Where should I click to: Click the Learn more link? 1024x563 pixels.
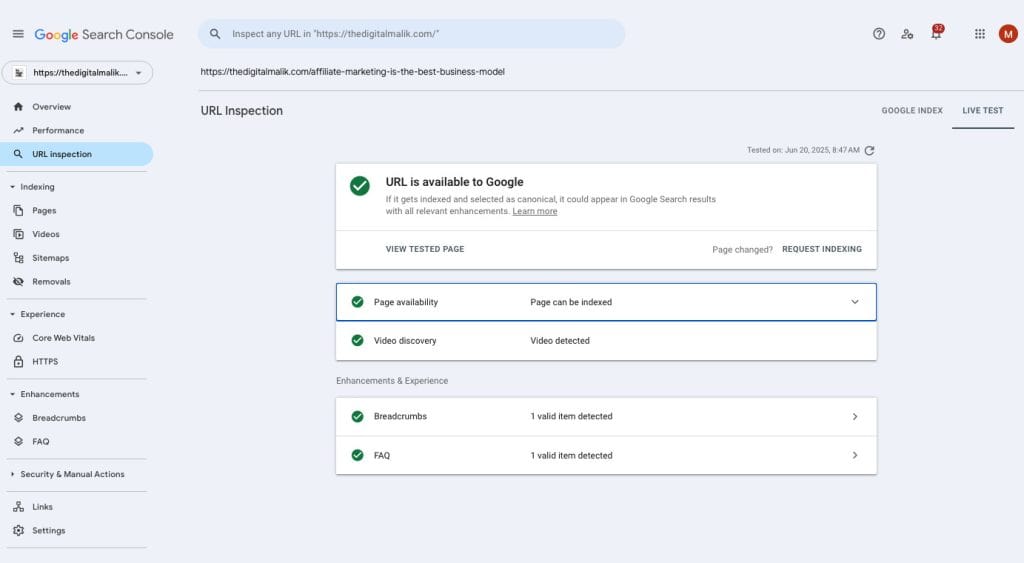tap(535, 211)
